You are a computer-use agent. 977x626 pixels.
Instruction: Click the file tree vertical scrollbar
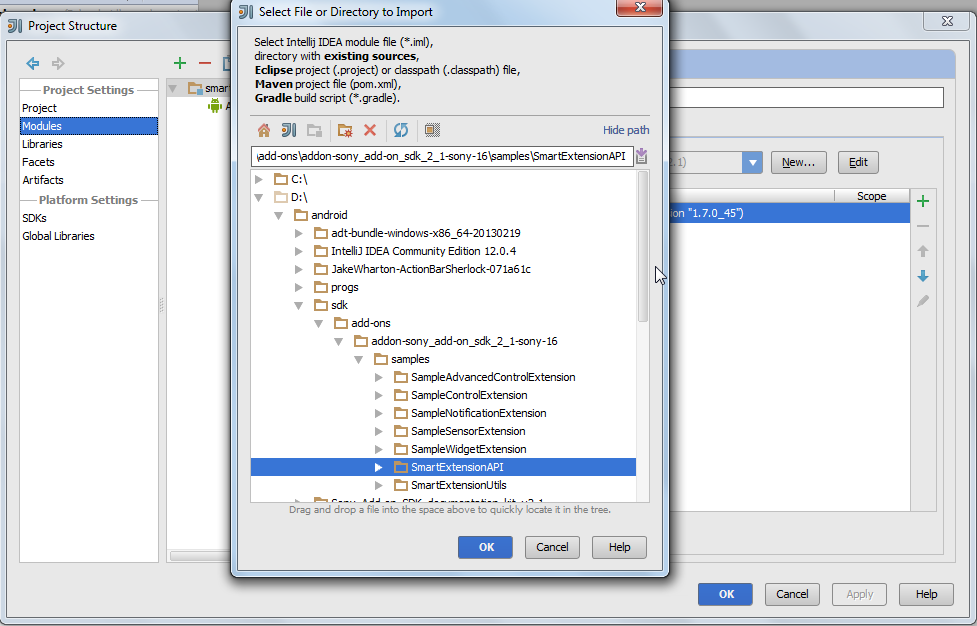642,247
